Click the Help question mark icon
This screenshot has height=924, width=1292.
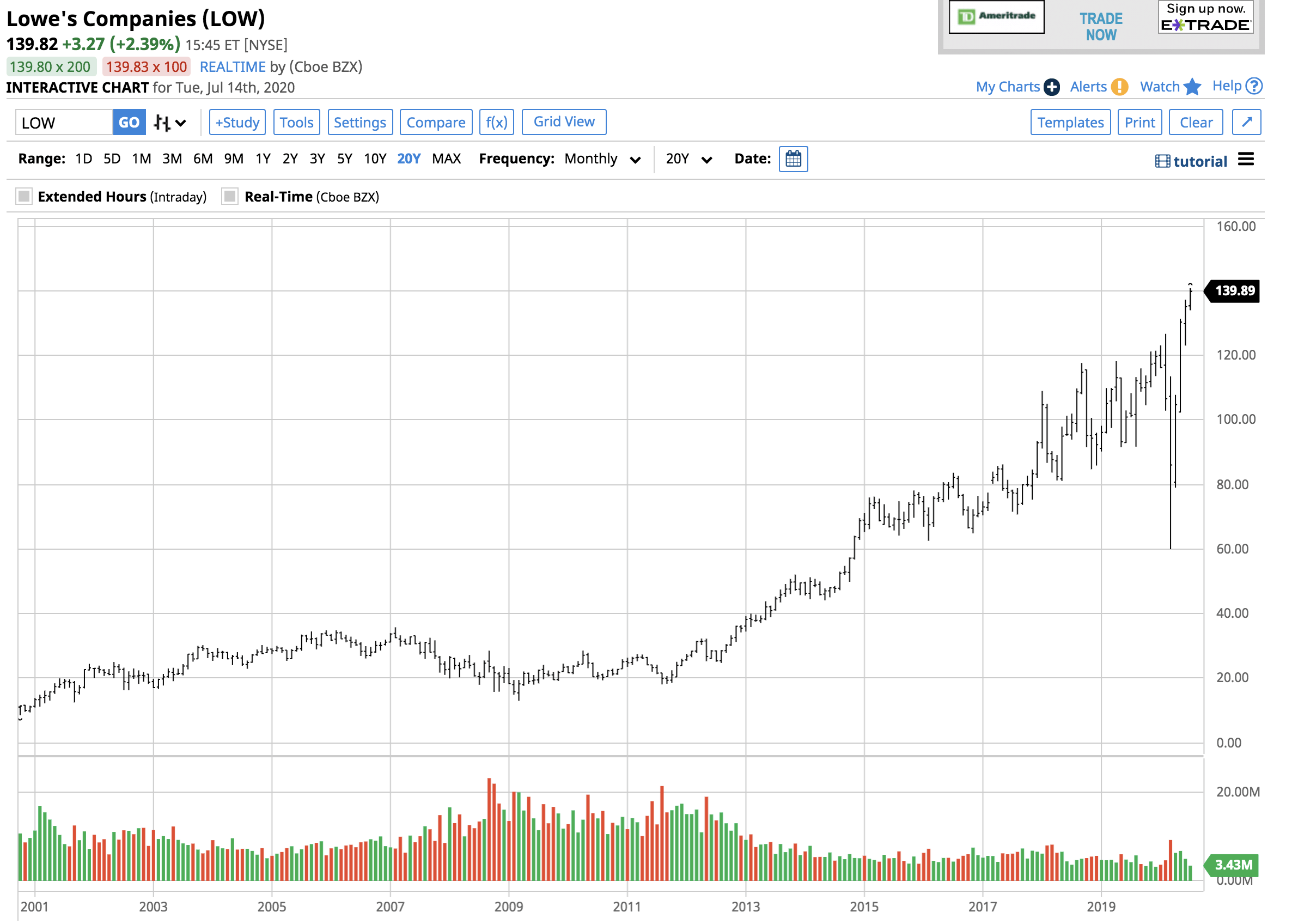1253,87
